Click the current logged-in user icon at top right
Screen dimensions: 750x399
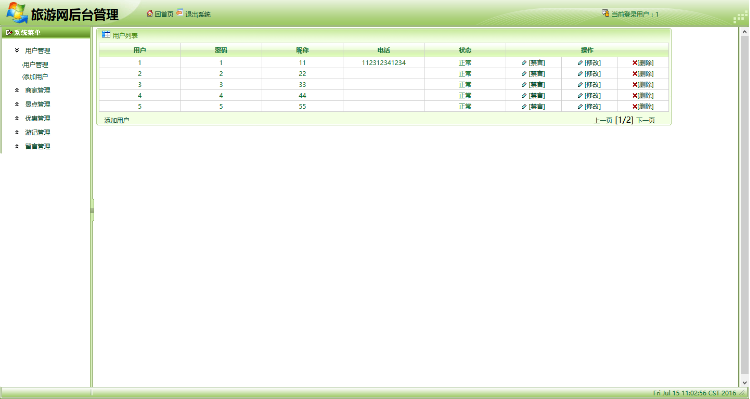point(605,13)
